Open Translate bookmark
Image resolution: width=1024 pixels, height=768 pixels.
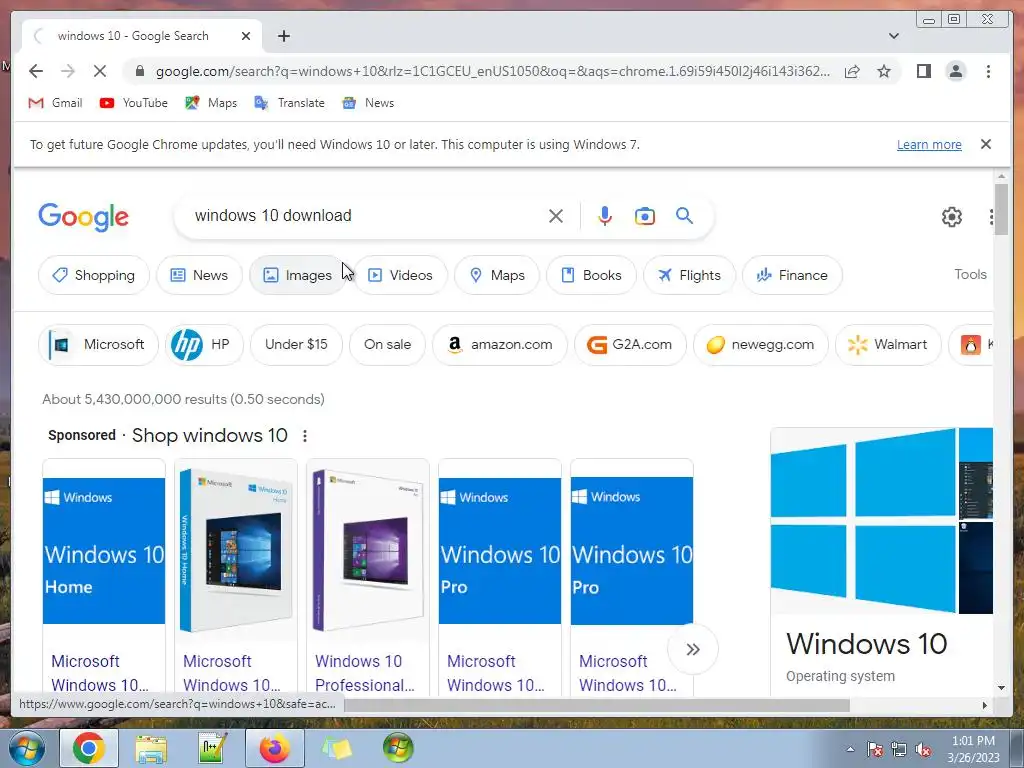point(289,103)
